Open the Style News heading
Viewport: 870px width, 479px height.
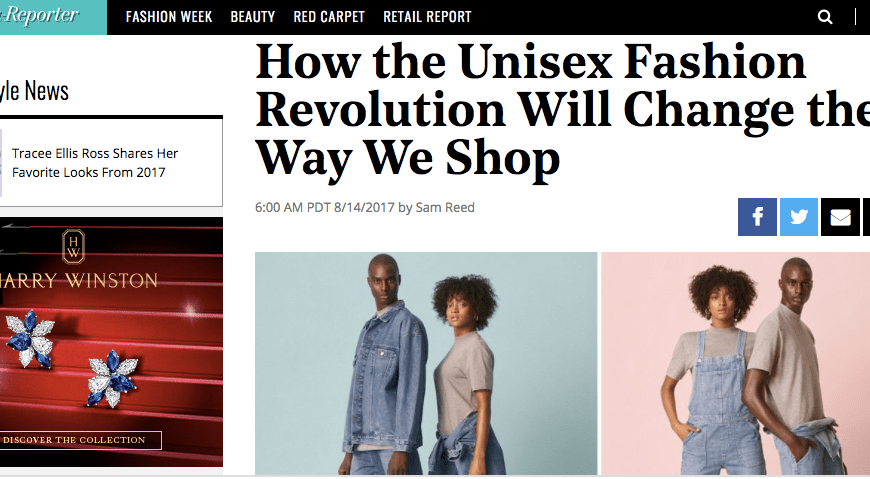pos(34,91)
